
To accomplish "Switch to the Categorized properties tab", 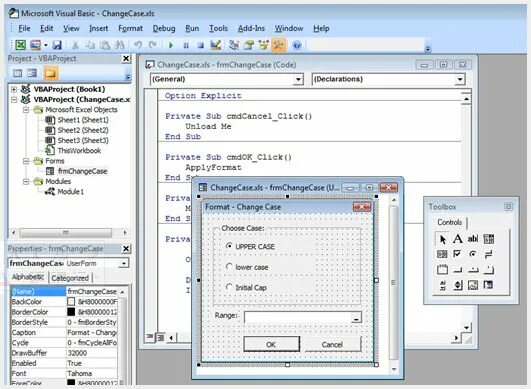I will click(70, 278).
